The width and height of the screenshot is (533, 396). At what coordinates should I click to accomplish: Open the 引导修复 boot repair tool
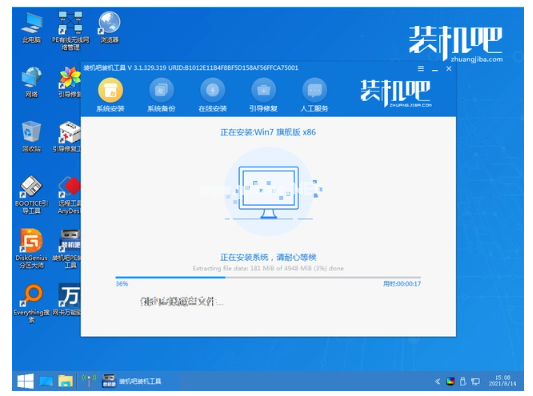[263, 95]
